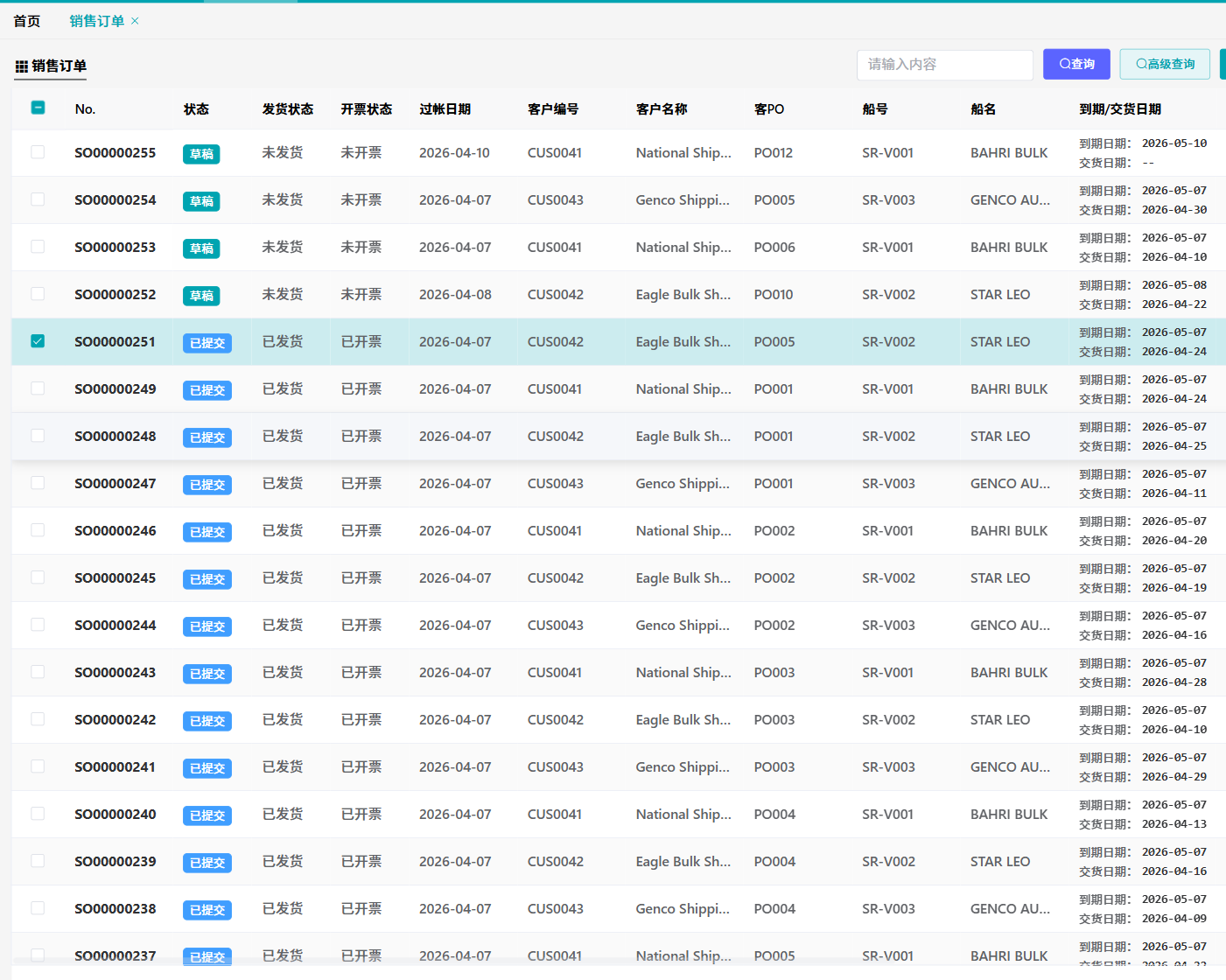
Task: Click the 草稿 badge on SO00000254
Action: point(201,201)
